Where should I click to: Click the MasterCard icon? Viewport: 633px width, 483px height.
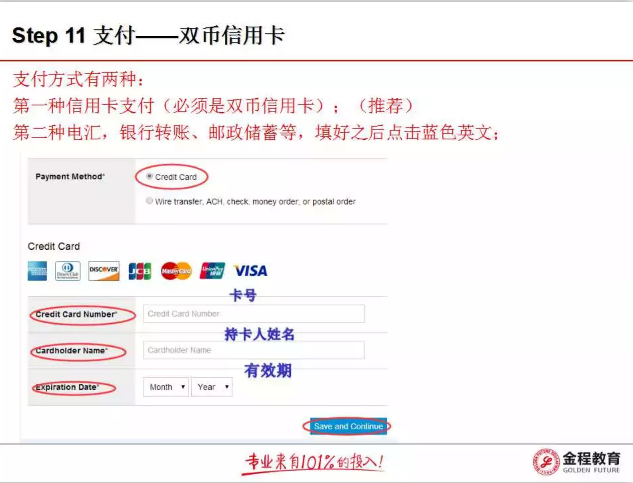pos(176,271)
